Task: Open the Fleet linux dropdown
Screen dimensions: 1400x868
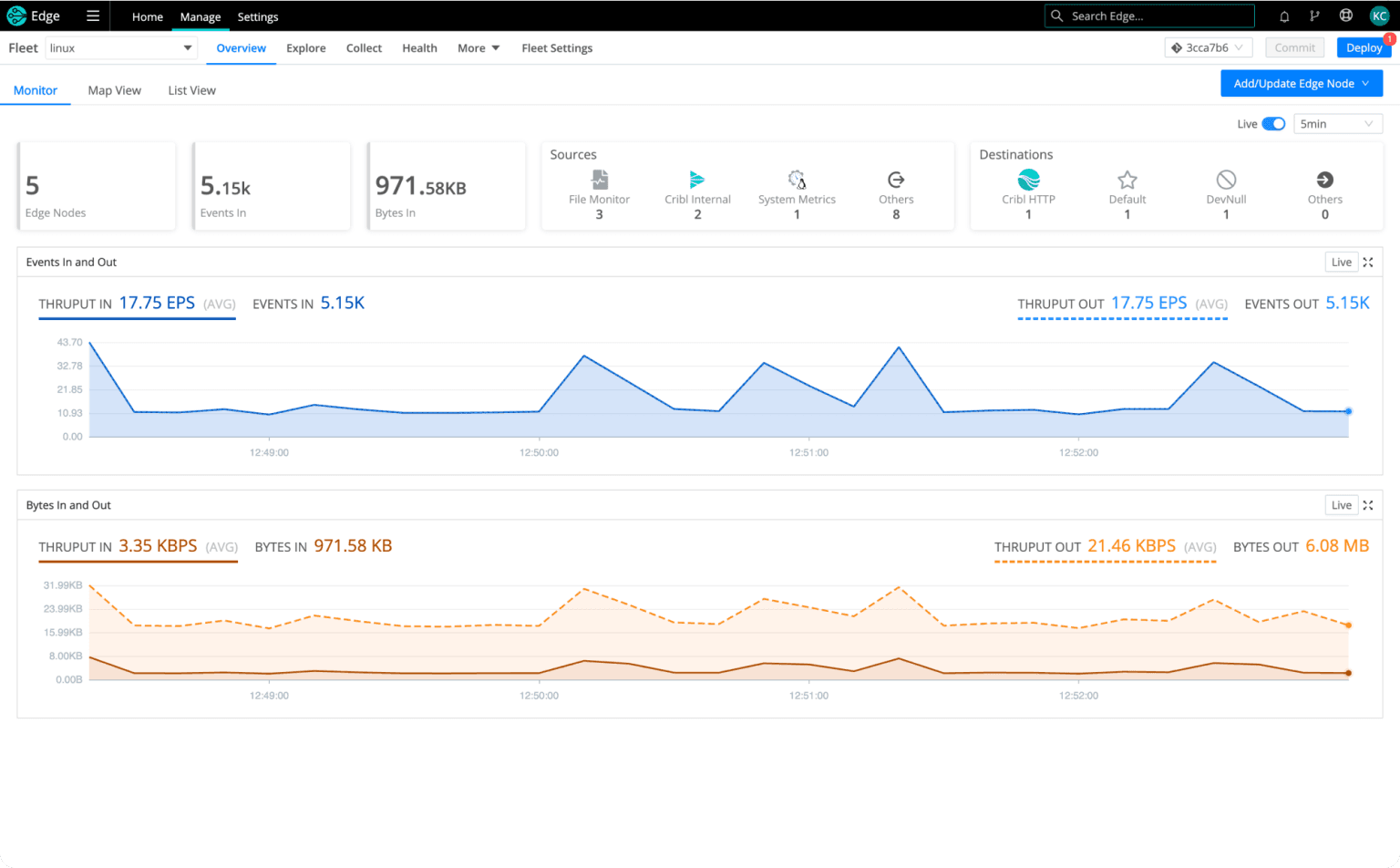Action: coord(121,48)
